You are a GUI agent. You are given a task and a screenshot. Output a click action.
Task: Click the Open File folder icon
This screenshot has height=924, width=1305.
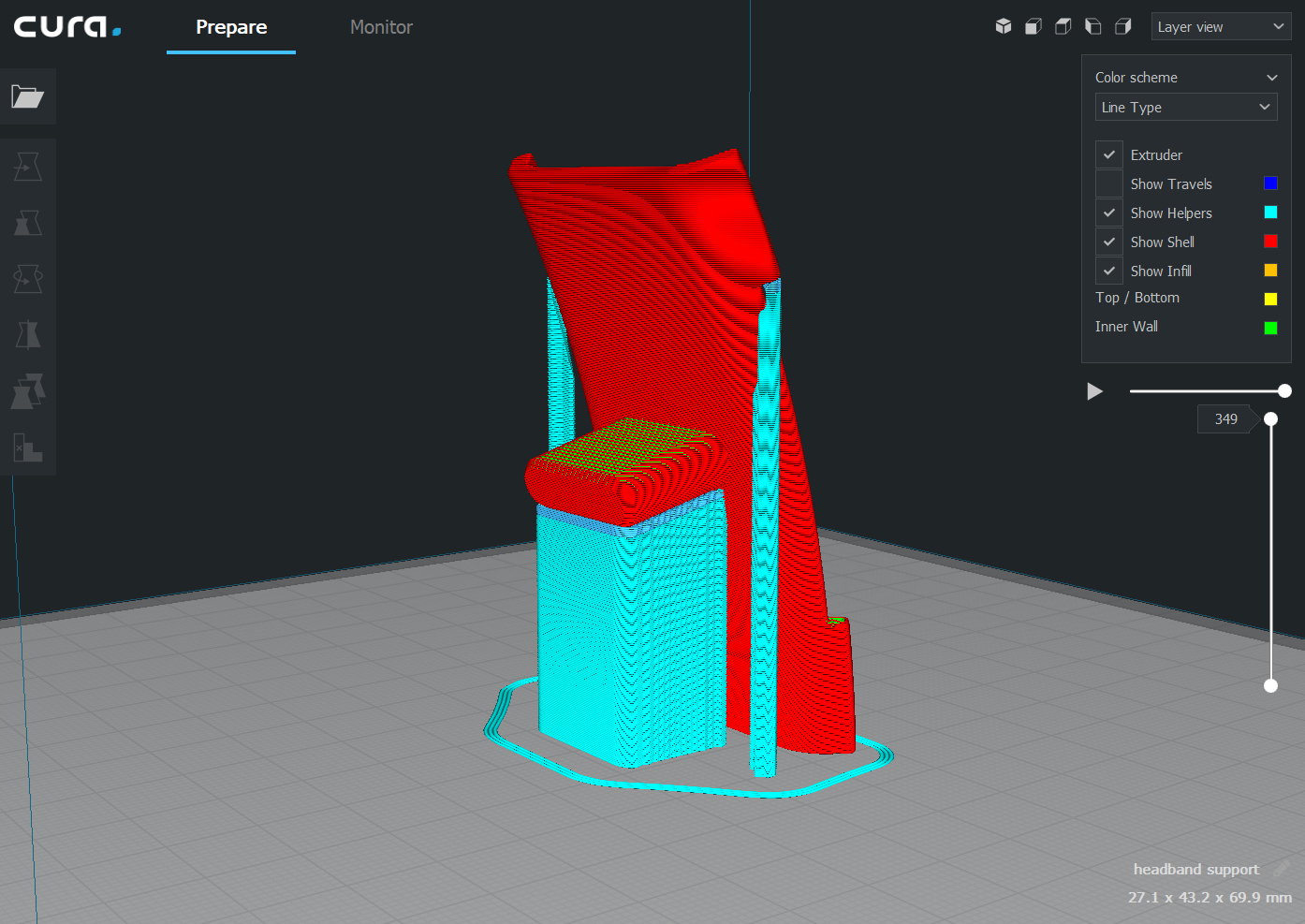click(x=27, y=96)
